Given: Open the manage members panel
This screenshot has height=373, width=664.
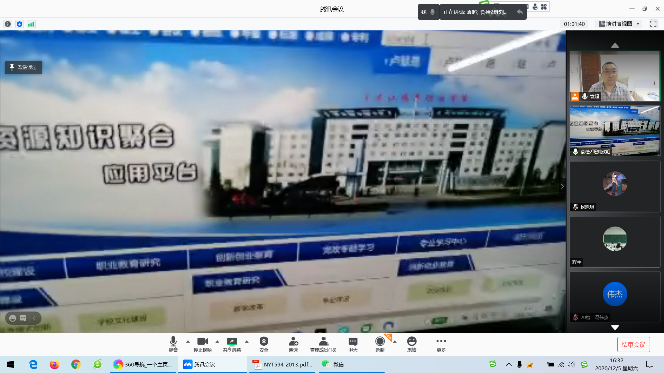Looking at the screenshot, I should 323,344.
